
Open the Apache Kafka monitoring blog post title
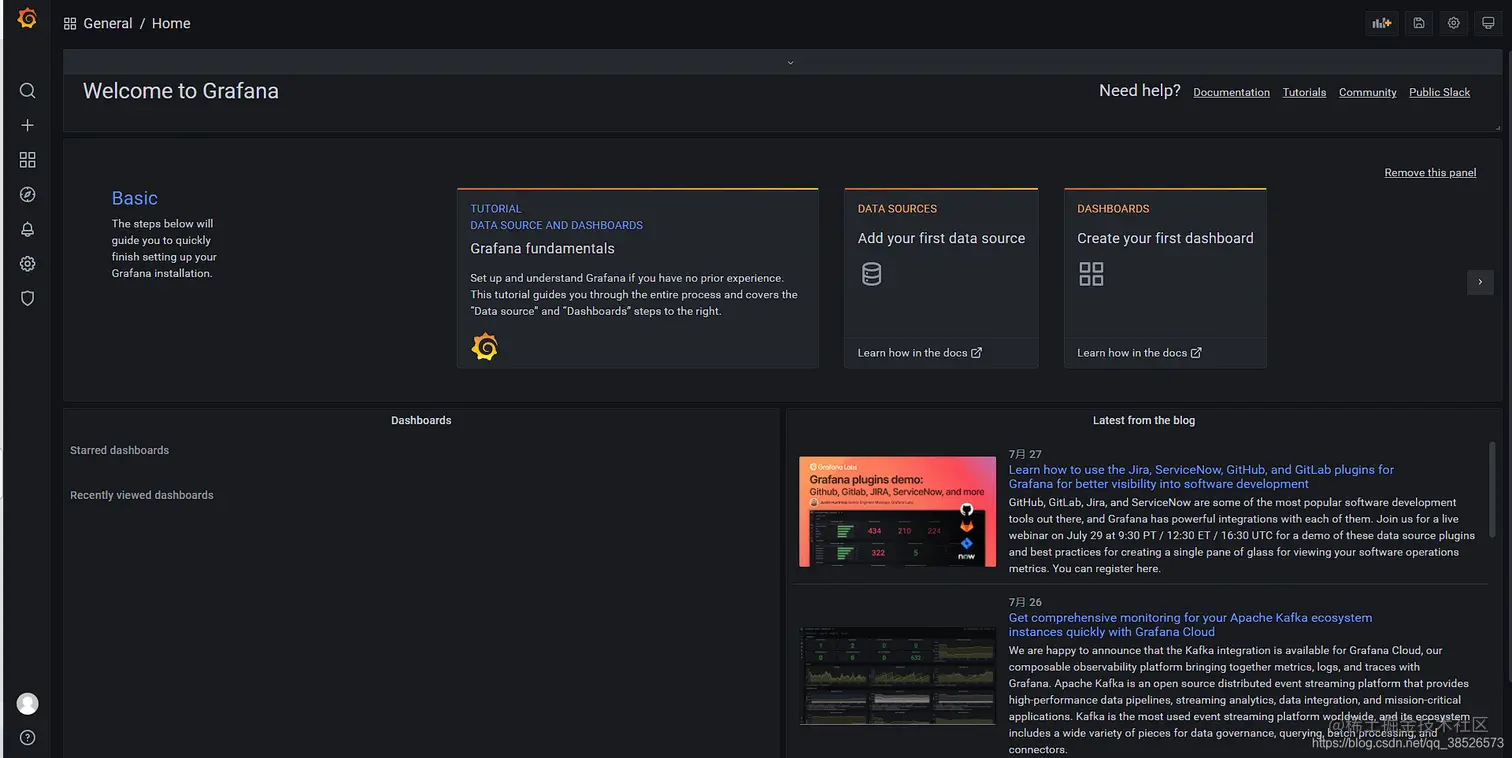click(x=1190, y=625)
